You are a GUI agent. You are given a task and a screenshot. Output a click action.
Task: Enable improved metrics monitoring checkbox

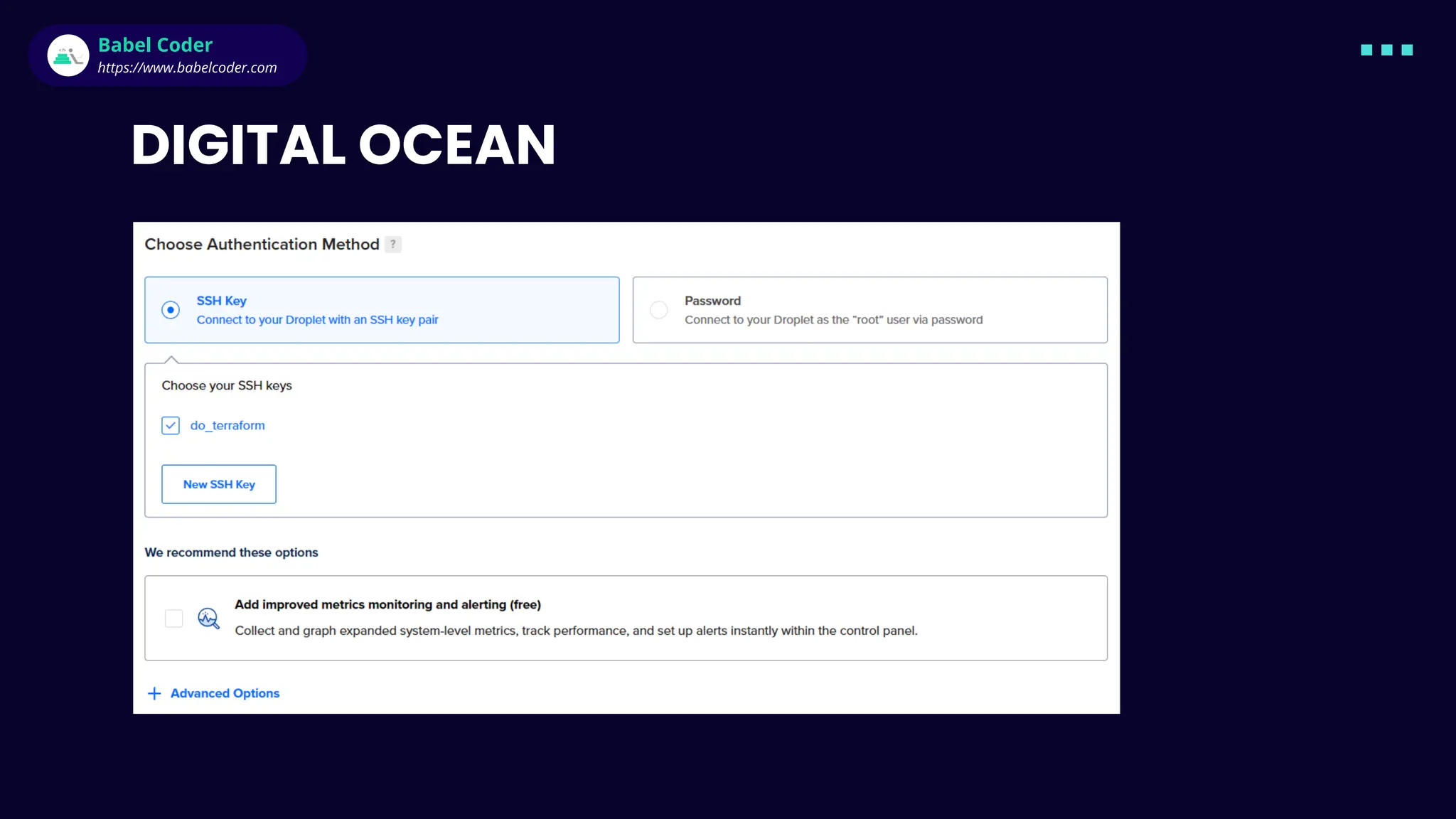[x=173, y=618]
